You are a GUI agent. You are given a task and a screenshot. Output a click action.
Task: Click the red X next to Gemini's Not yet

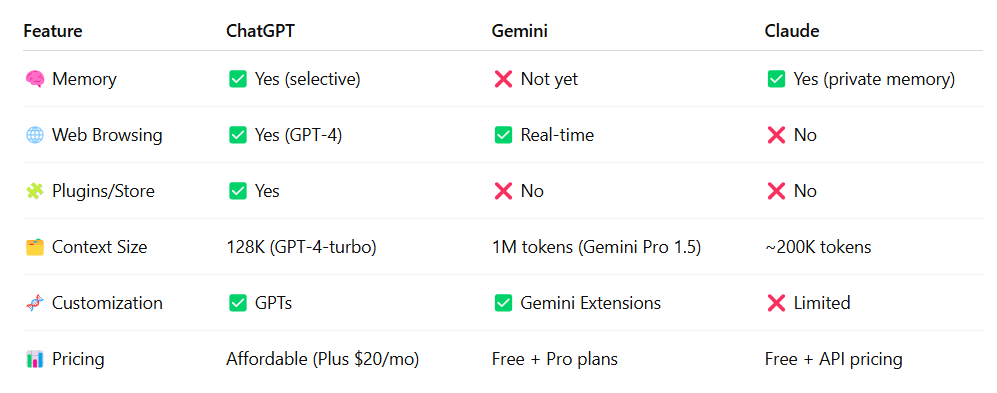click(503, 79)
